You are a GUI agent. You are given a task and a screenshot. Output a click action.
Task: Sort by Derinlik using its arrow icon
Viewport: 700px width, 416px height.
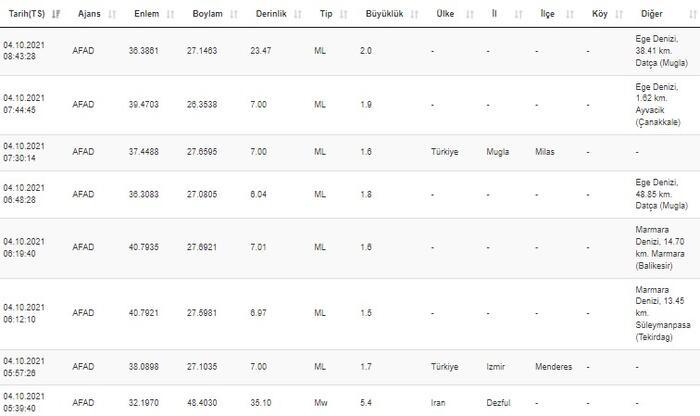coord(298,14)
